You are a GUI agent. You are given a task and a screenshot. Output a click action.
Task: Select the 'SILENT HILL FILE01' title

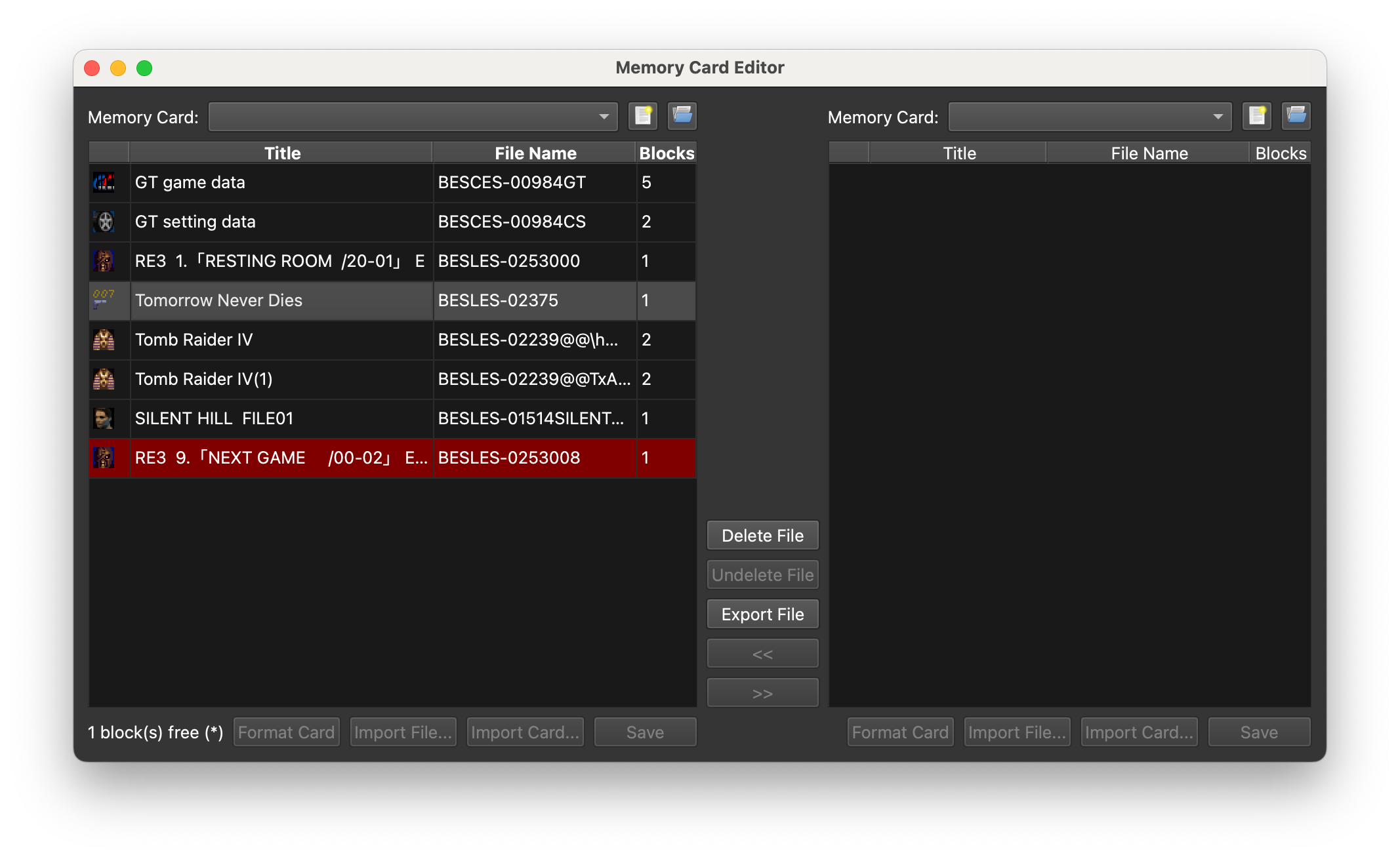coord(214,418)
